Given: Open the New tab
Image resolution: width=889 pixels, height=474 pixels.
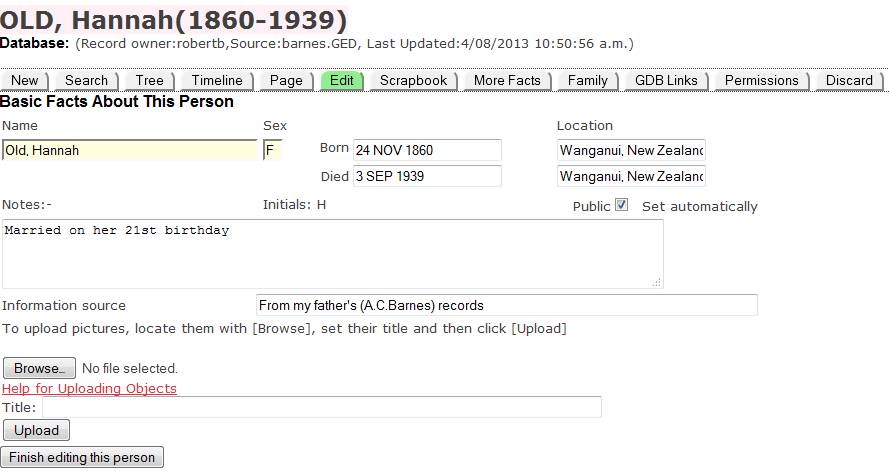Looking at the screenshot, I should pyautogui.click(x=25, y=81).
